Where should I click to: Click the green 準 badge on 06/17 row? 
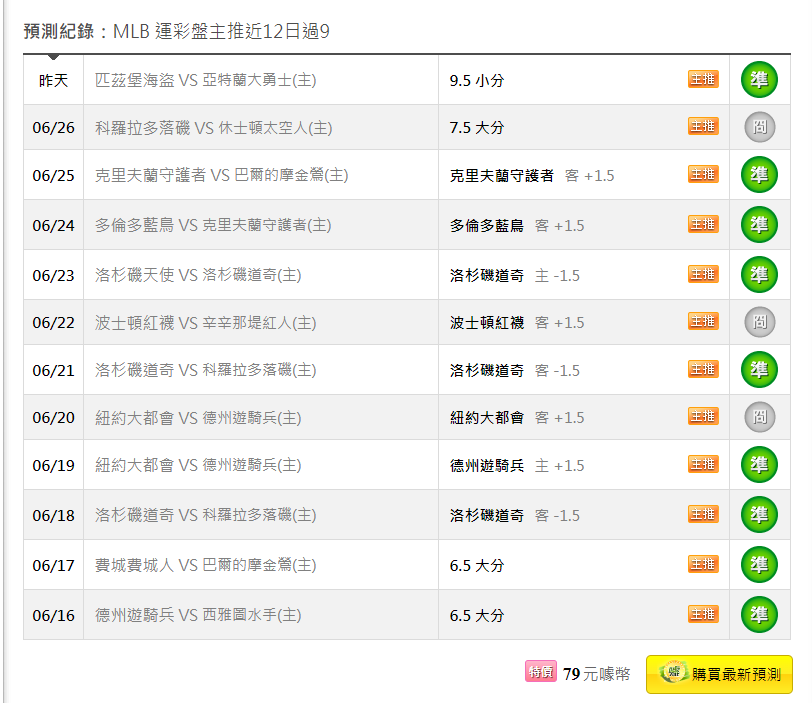[x=759, y=565]
